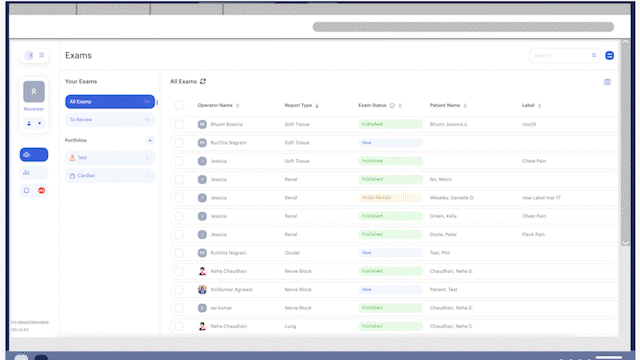The image size is (640, 360).
Task: Select the To Review list item
Action: click(x=110, y=120)
